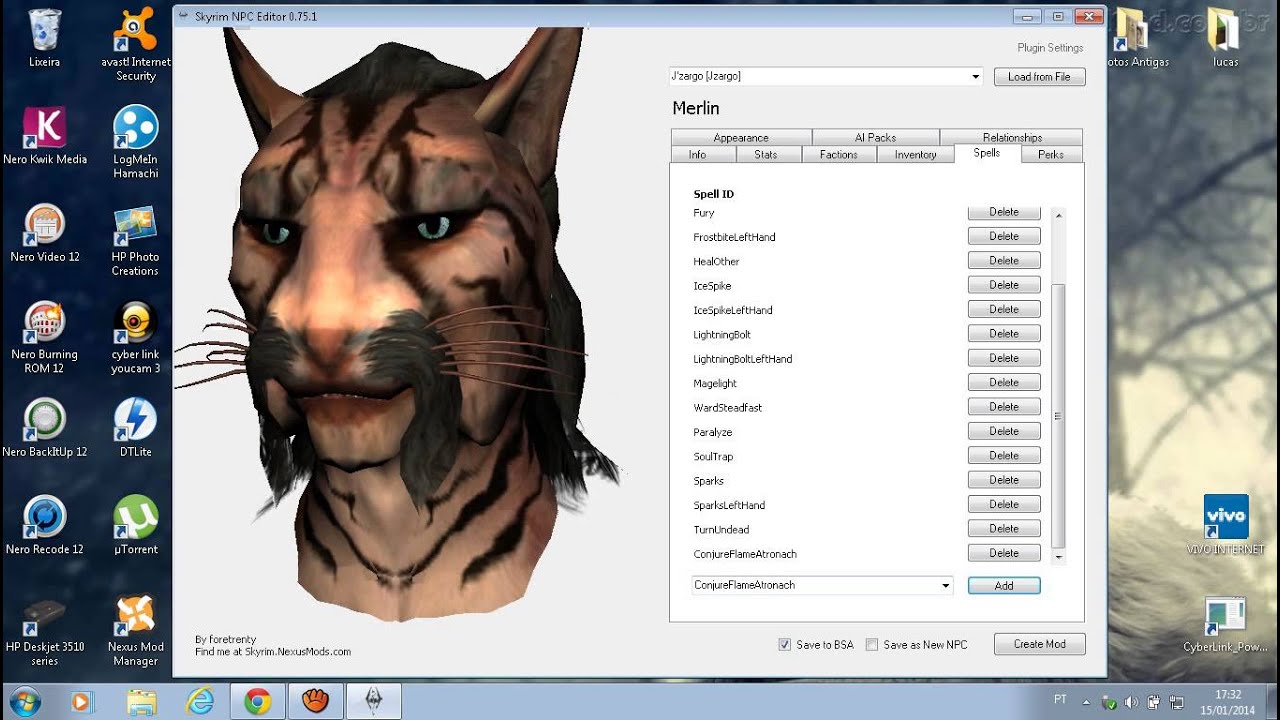Switch to Skyrim NPC Editor taskbar icon
Image resolution: width=1280 pixels, height=720 pixels.
[374, 702]
